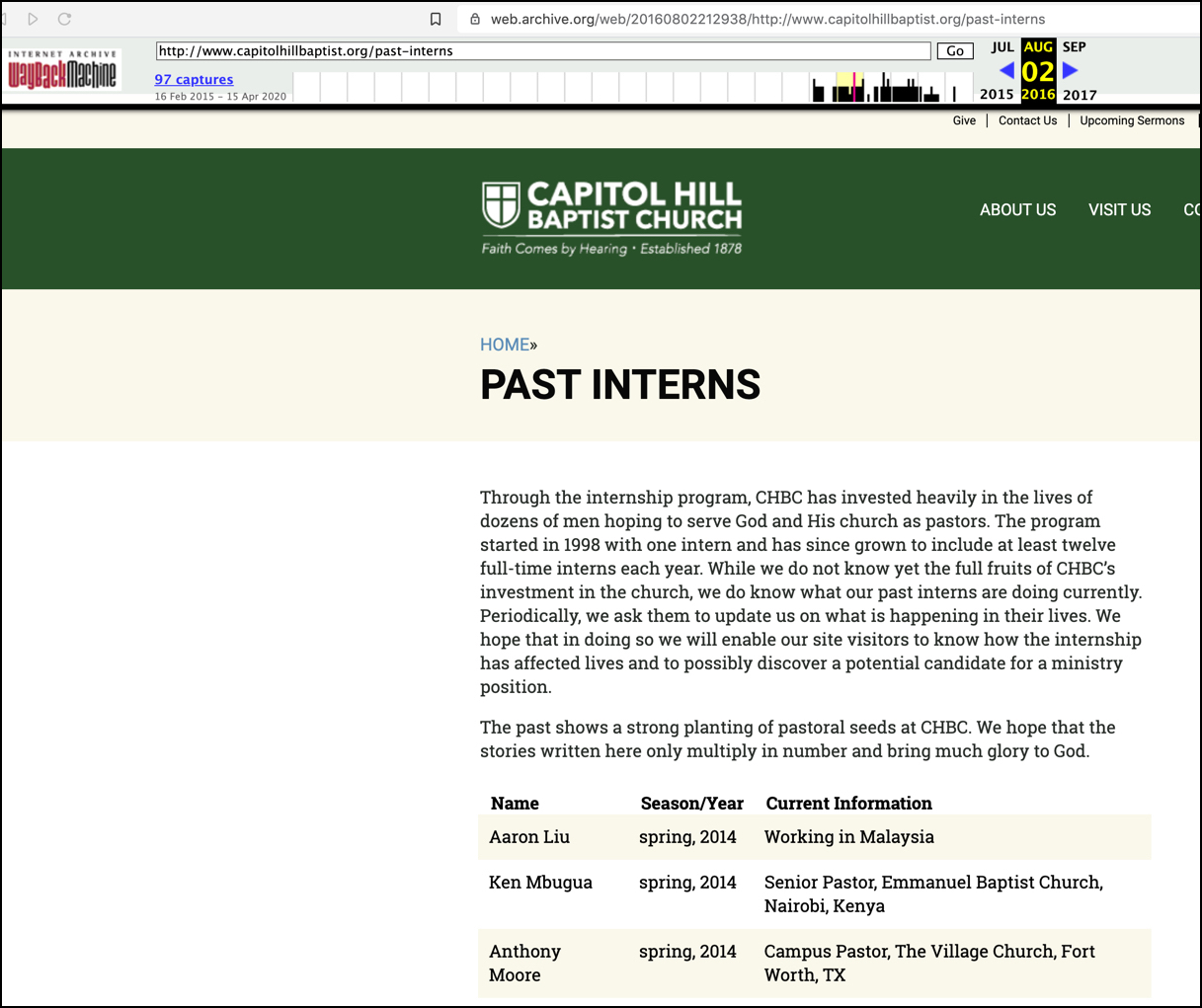Click the highlighted 2016 year label
Viewport: 1202px width, 1008px height.
coord(1038,95)
